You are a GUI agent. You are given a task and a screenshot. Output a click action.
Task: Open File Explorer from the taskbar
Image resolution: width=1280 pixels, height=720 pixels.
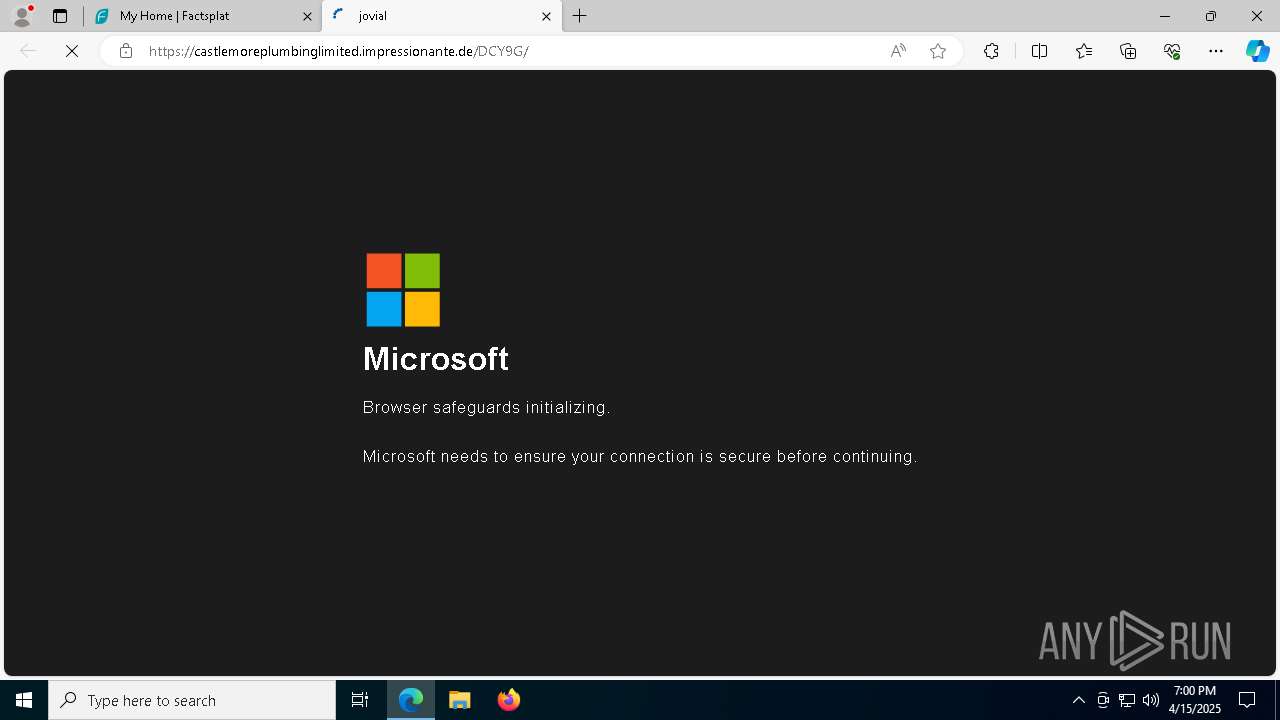pyautogui.click(x=460, y=700)
